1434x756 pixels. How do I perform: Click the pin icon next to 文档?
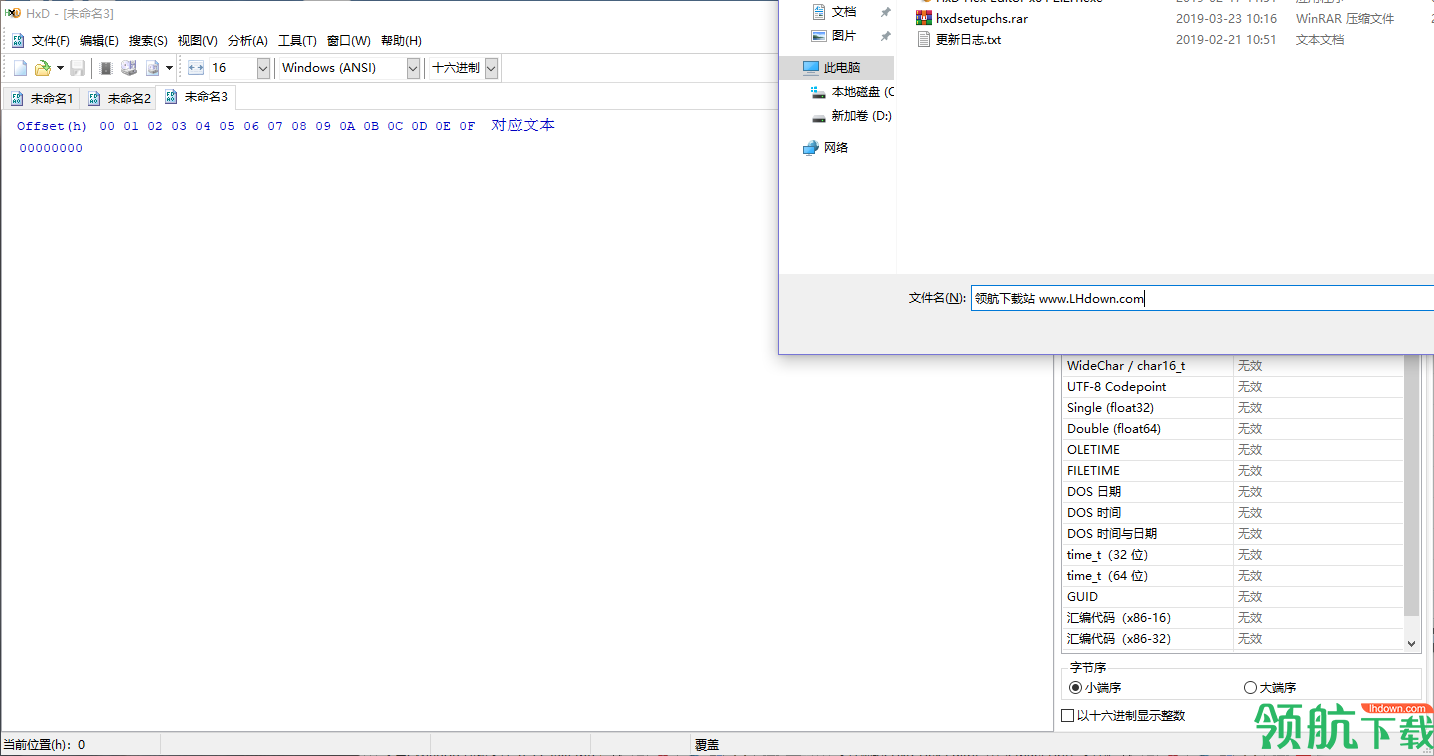[x=885, y=12]
